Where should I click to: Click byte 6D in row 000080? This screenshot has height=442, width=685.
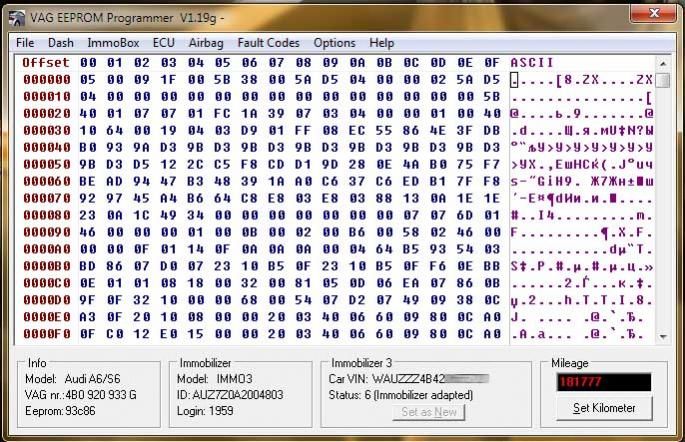pyautogui.click(x=465, y=215)
